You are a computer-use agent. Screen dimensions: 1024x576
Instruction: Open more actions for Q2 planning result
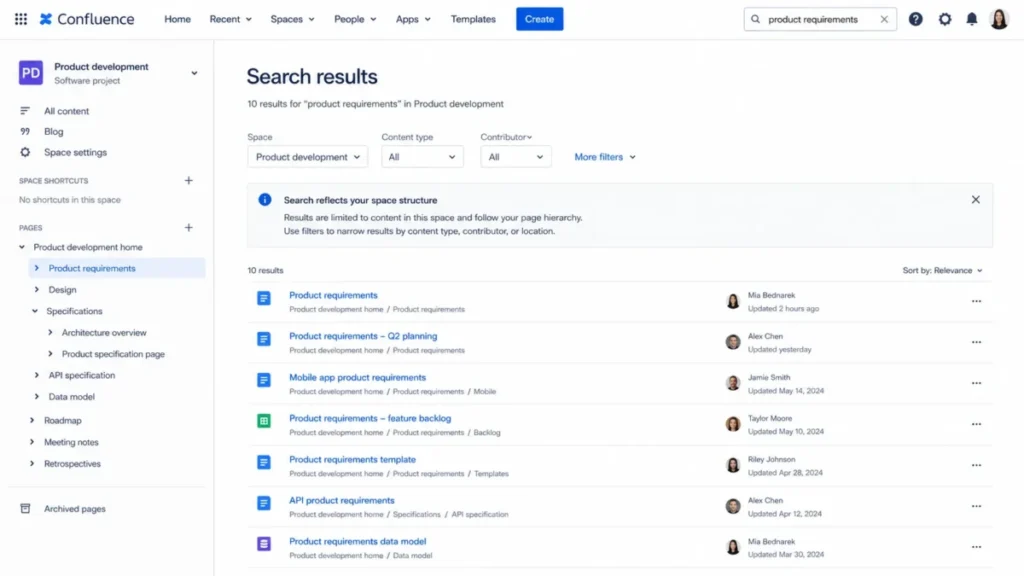pyautogui.click(x=976, y=342)
